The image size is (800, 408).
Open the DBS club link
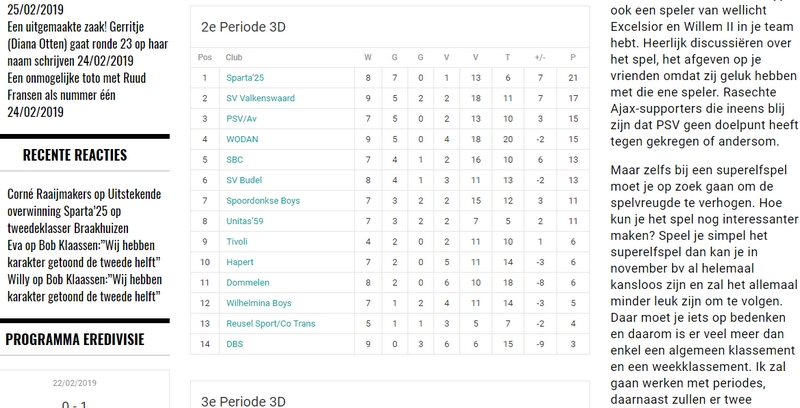[x=234, y=343]
